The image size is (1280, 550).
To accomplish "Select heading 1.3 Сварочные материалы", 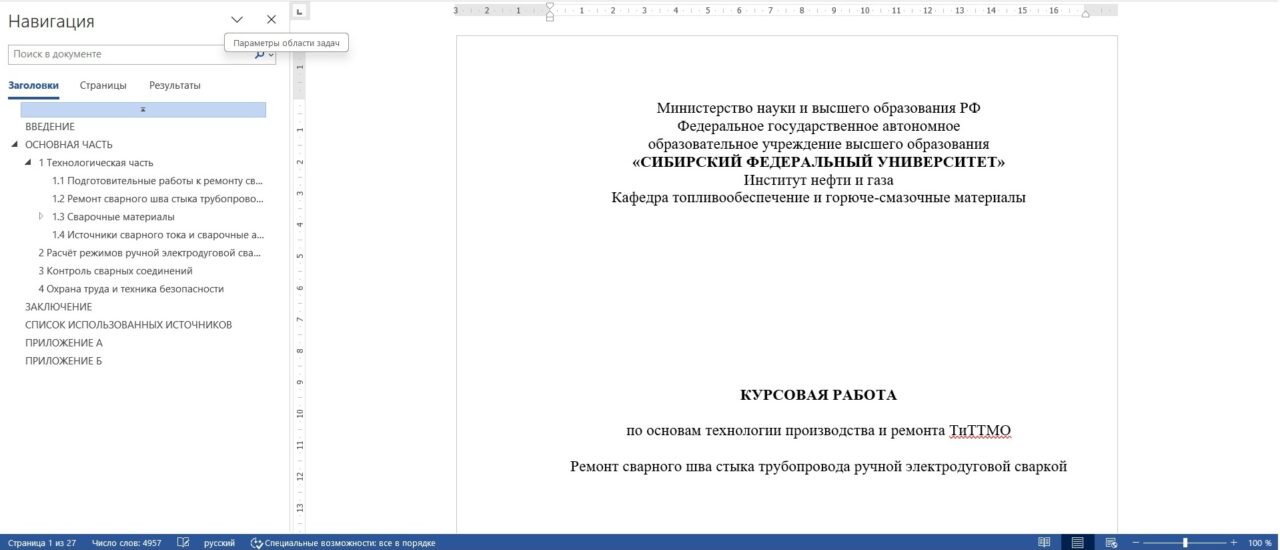I will pos(113,217).
